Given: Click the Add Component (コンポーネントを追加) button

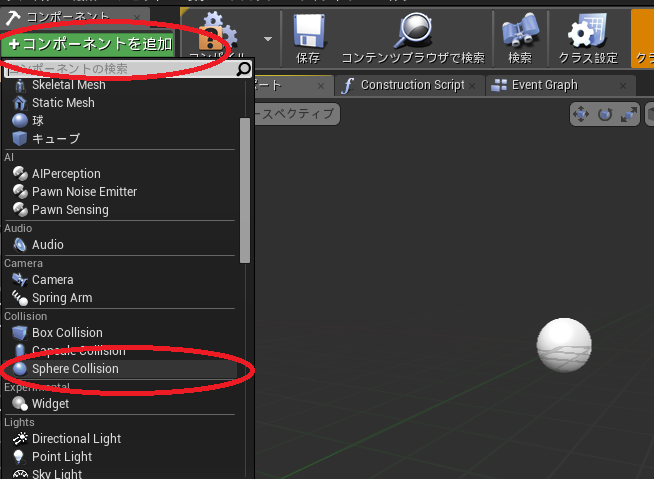Looking at the screenshot, I should pos(88,44).
